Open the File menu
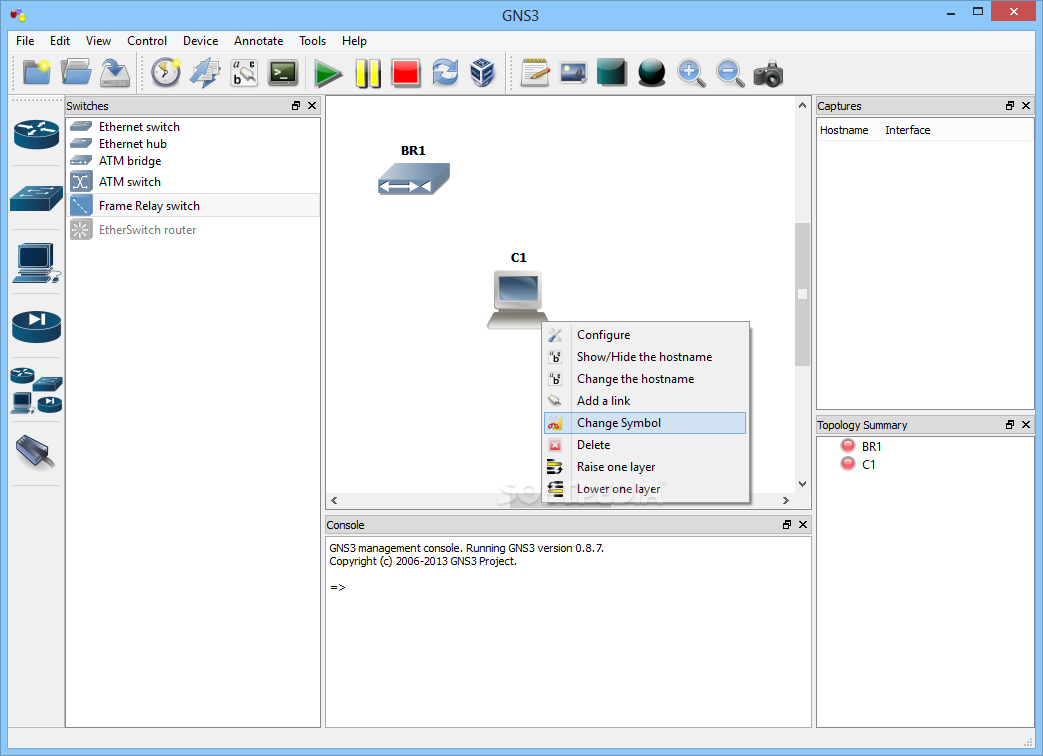This screenshot has width=1043, height=756. click(x=25, y=41)
